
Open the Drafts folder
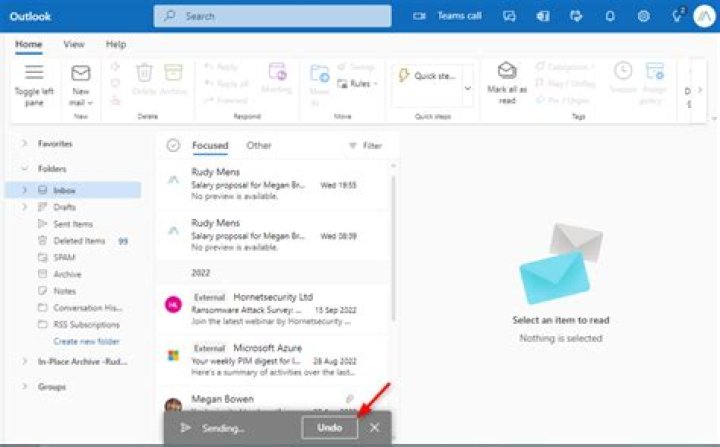pos(73,207)
